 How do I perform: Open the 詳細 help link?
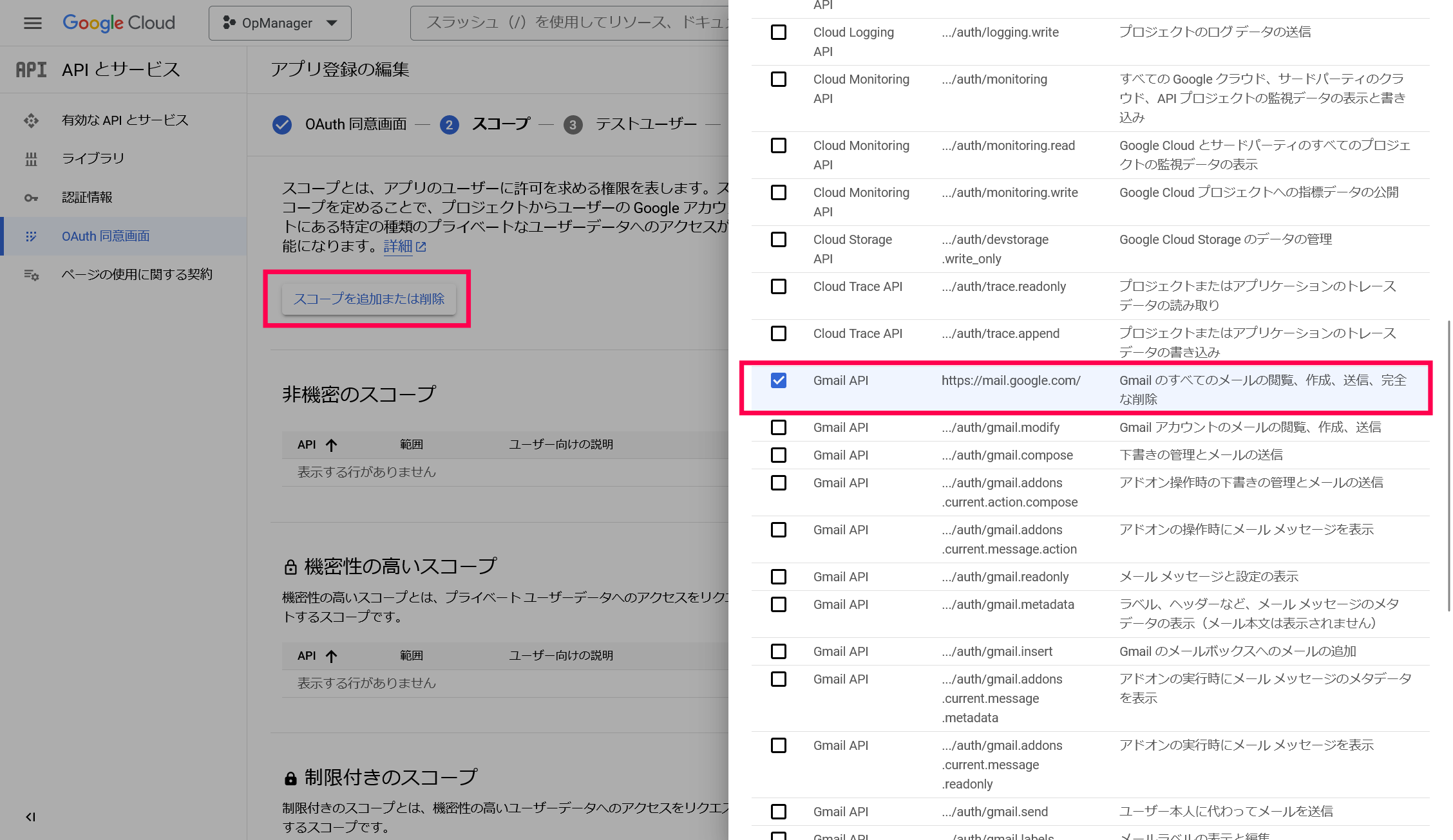tap(398, 246)
